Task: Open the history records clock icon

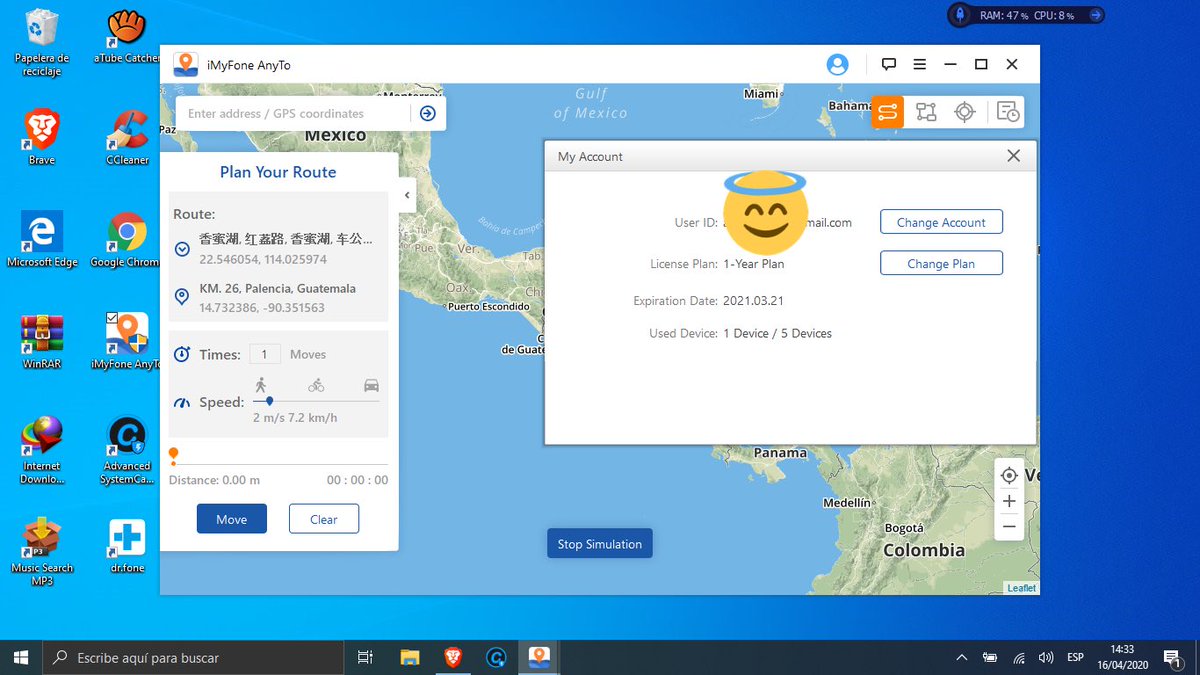Action: tap(1008, 112)
